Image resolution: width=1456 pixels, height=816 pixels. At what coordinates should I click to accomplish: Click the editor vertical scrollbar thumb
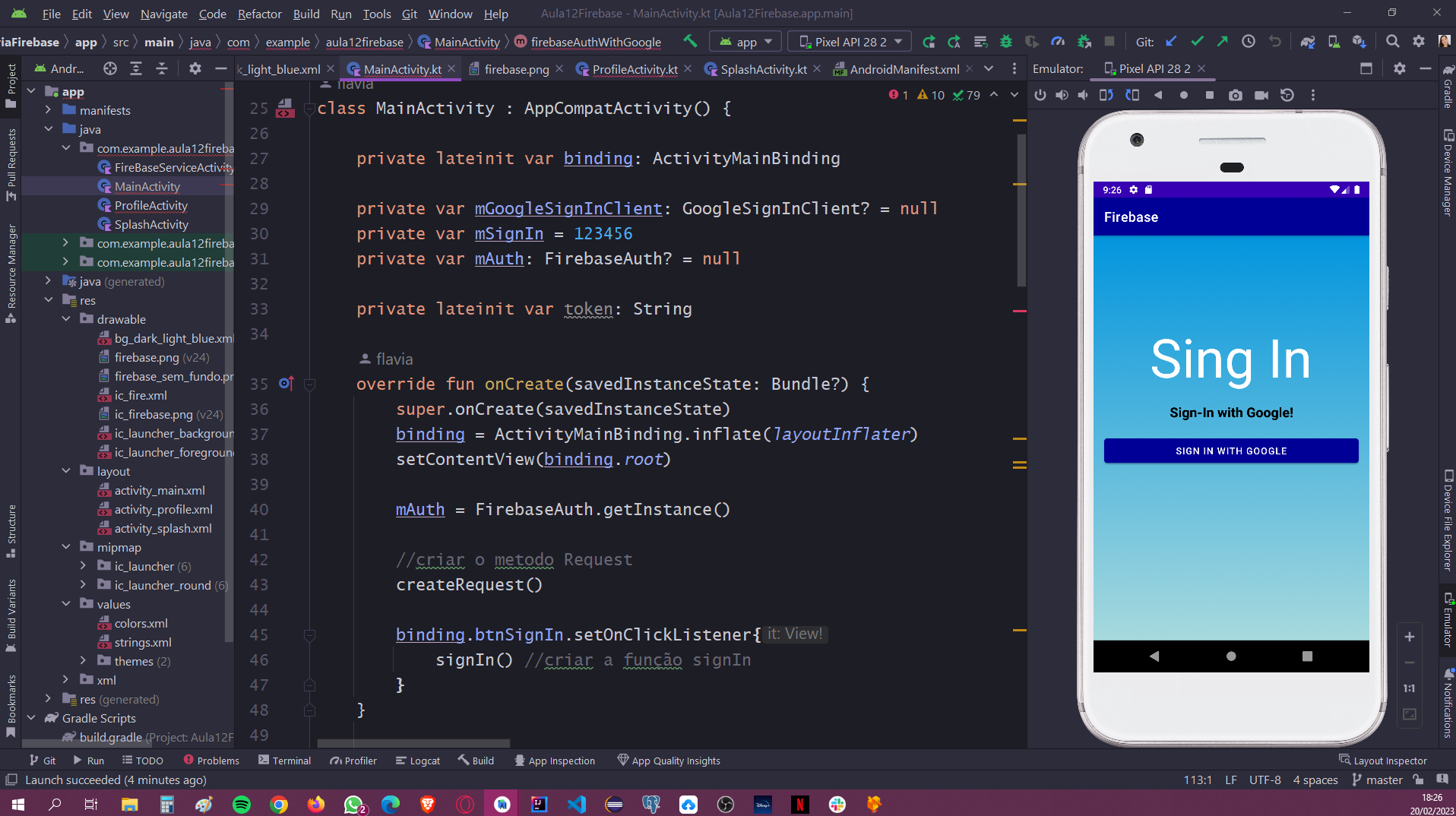tap(1021, 209)
